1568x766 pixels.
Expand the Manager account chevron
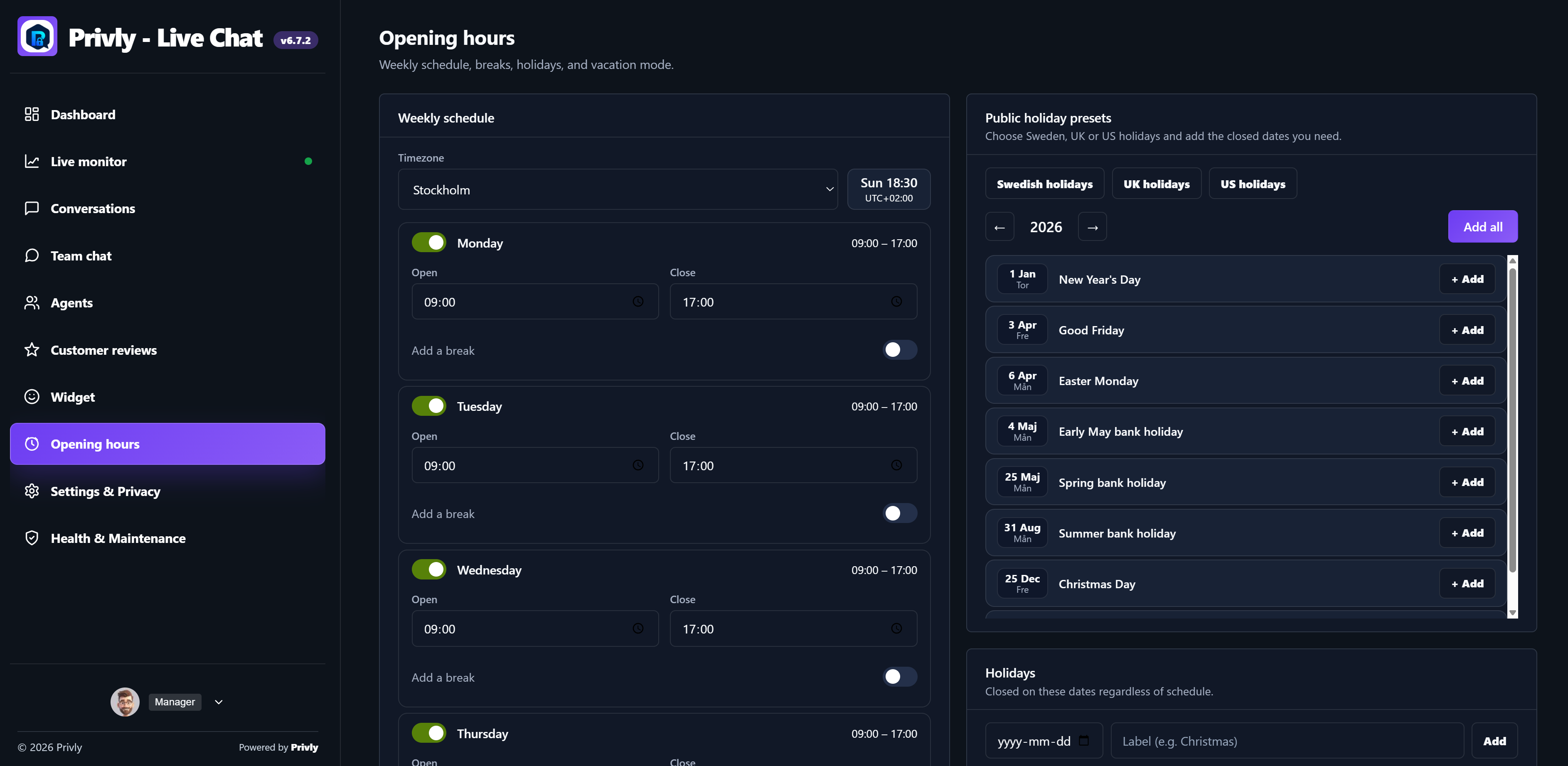(x=219, y=702)
